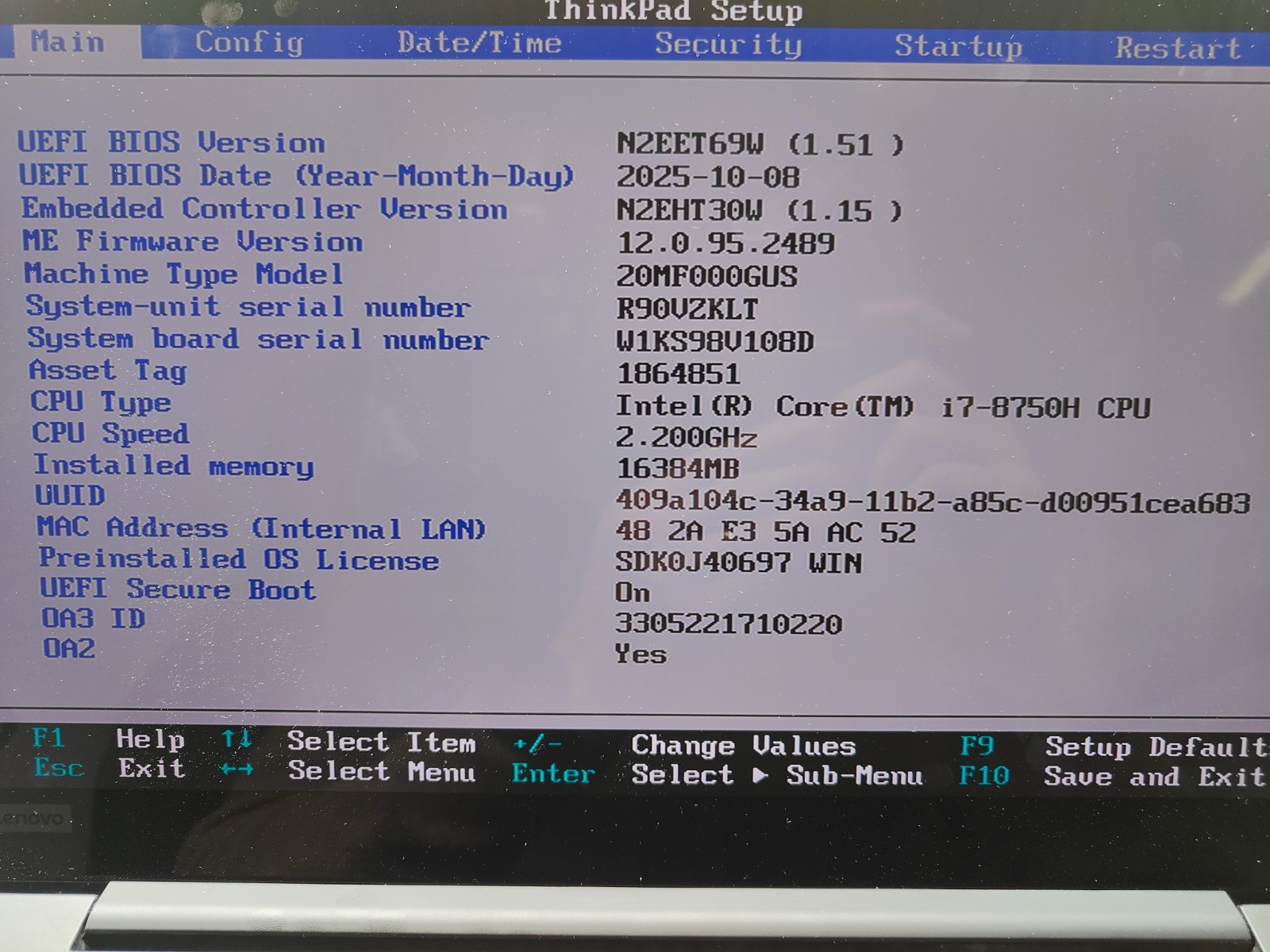Click the "Help" hint in the footer
The height and width of the screenshot is (952, 1270).
pyautogui.click(x=151, y=739)
